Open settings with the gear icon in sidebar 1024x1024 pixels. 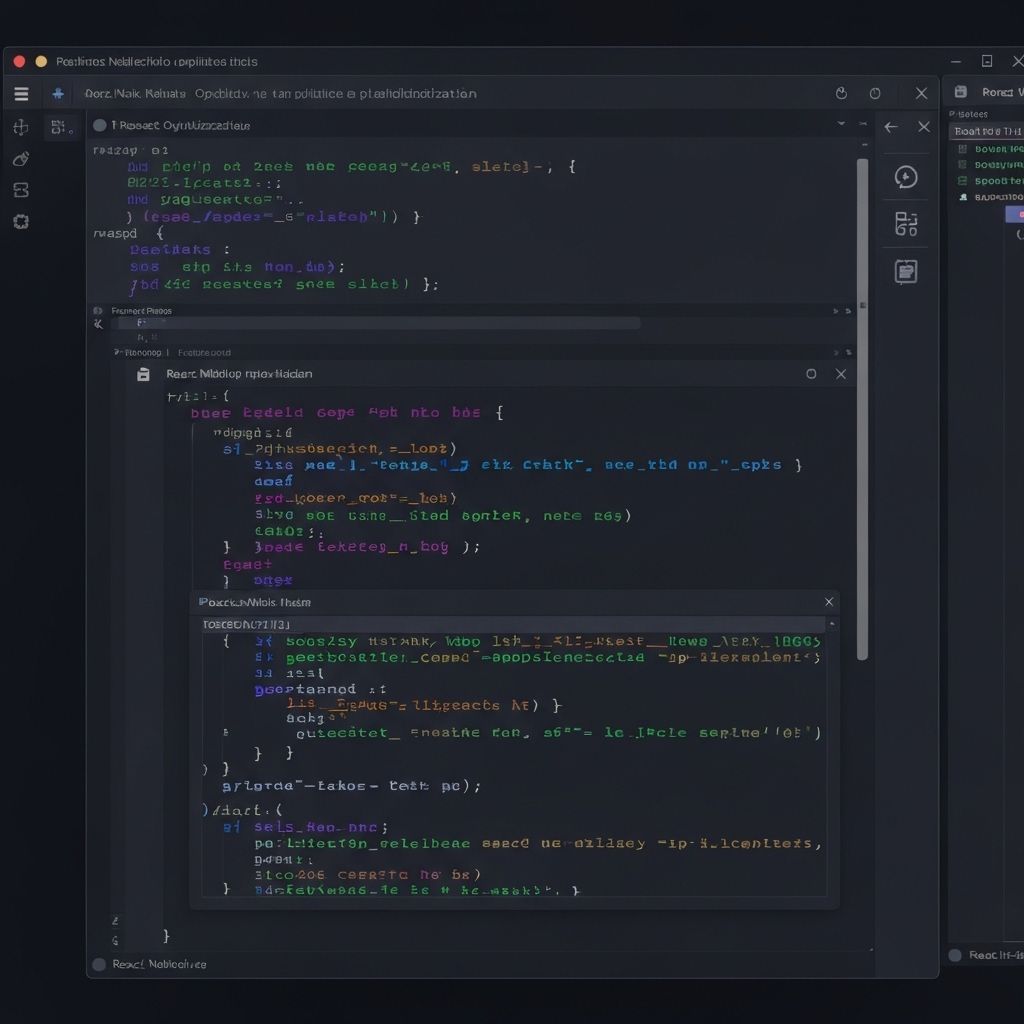[x=20, y=222]
